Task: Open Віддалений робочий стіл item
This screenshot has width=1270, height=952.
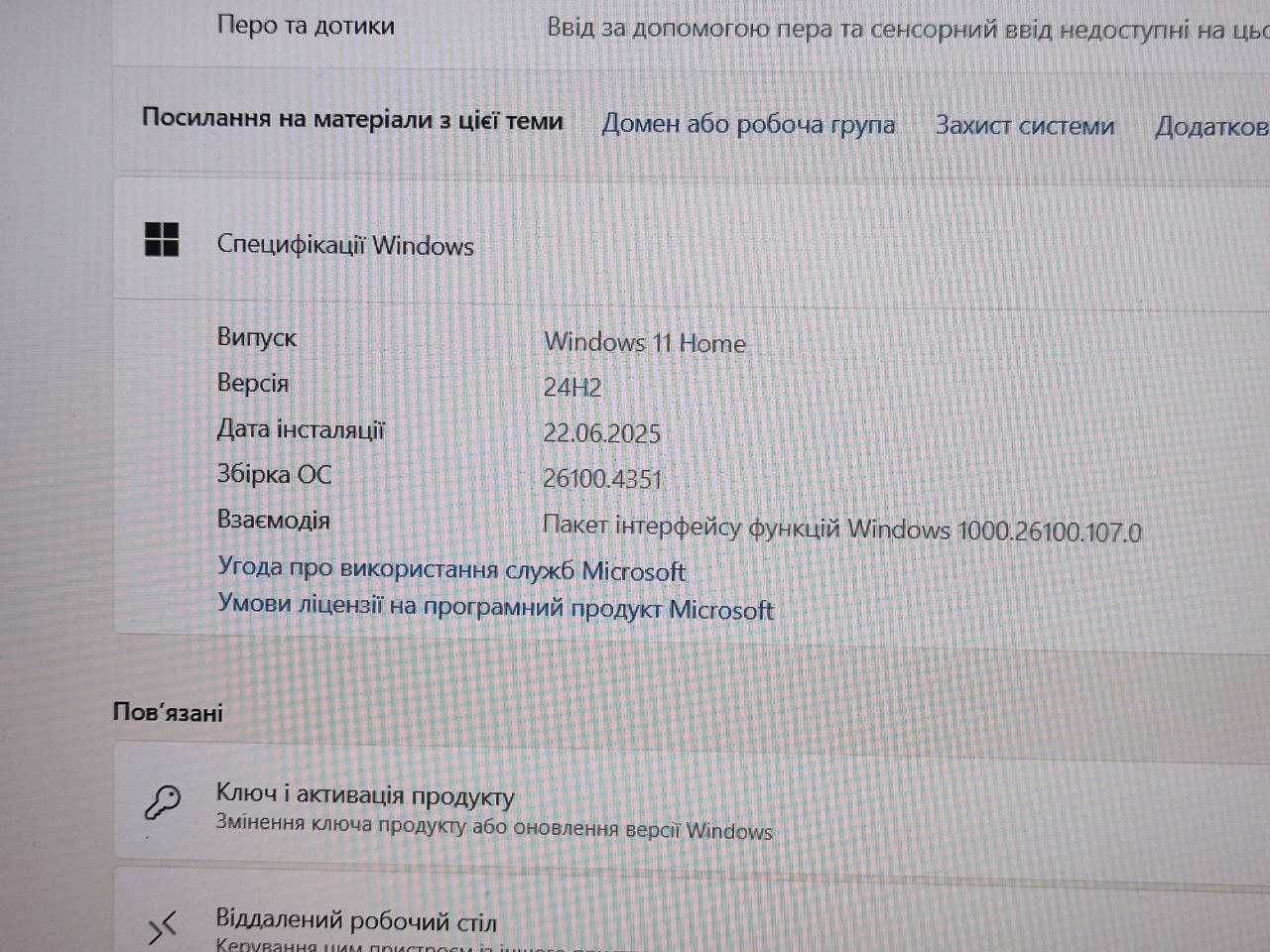Action: [x=692, y=912]
